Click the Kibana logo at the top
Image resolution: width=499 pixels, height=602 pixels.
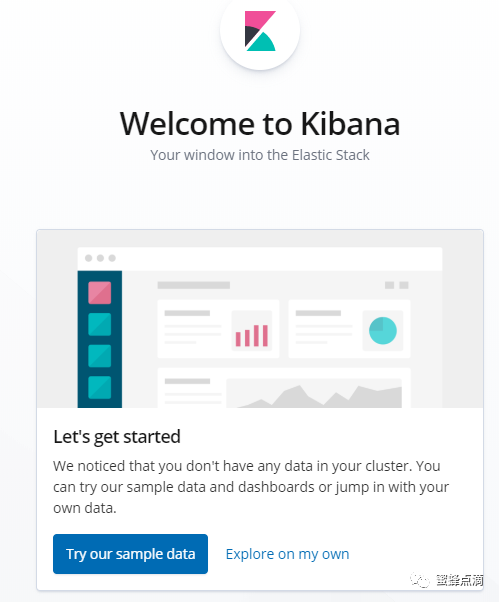click(x=260, y=31)
